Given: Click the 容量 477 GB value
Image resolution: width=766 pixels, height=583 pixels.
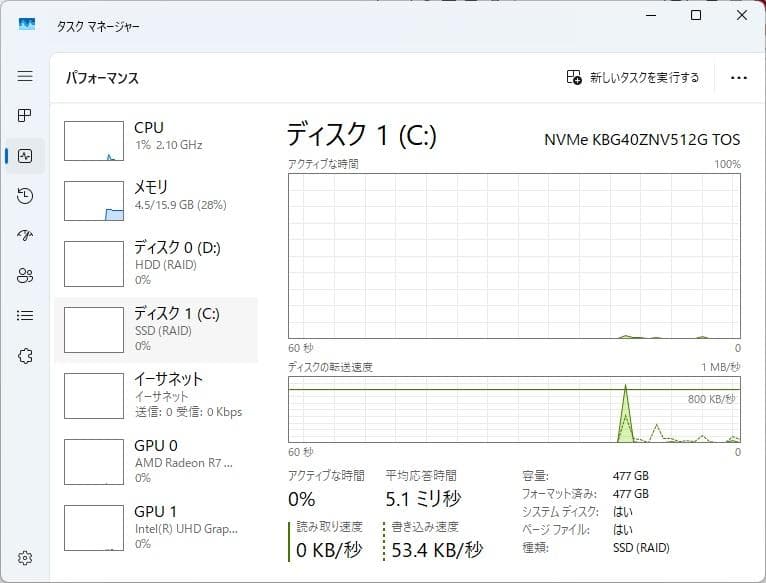Looking at the screenshot, I should coord(631,476).
